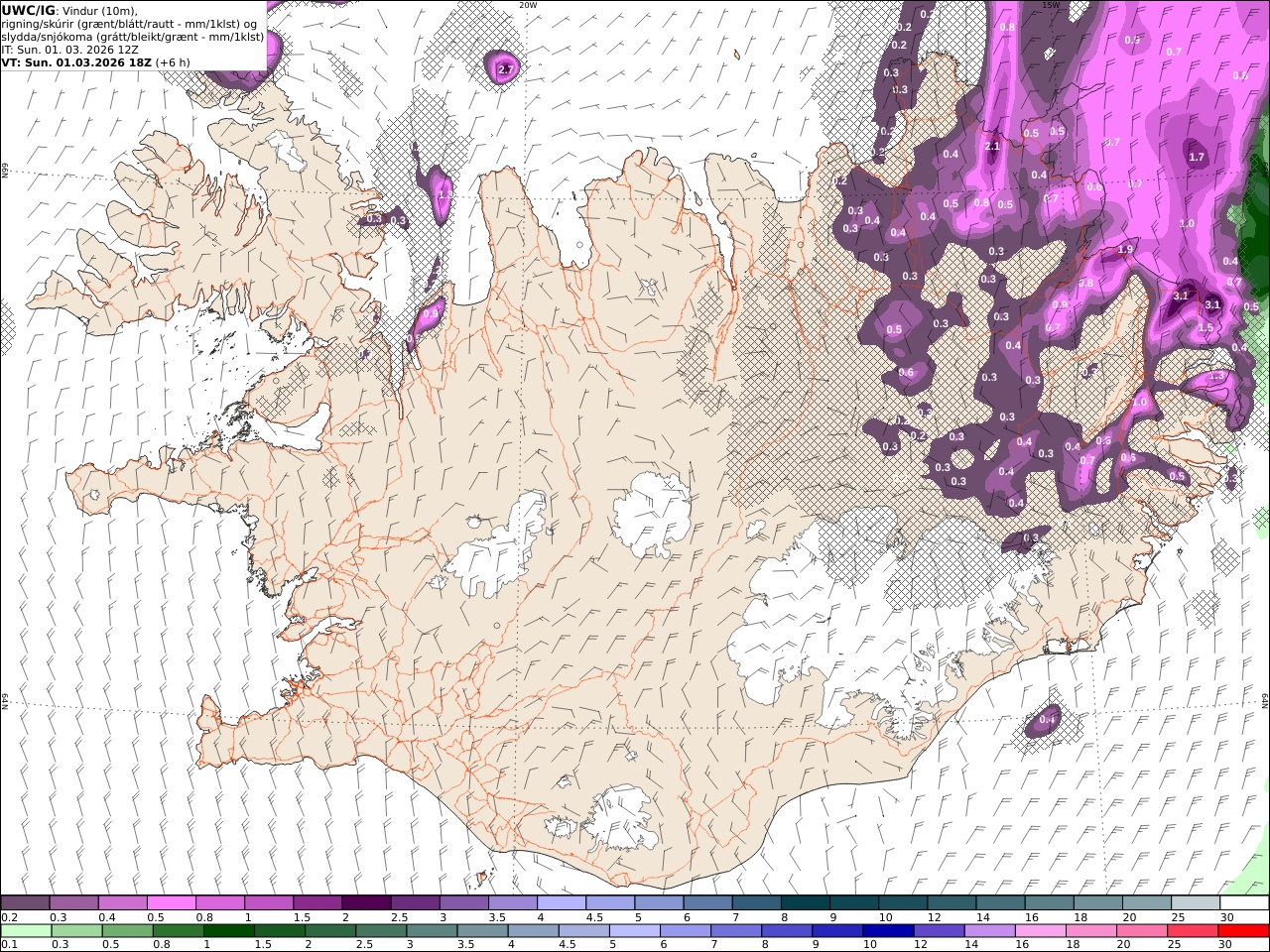
Task: Pick the 25 pale grey swatch in upper legend row
Action: pyautogui.click(x=1195, y=902)
